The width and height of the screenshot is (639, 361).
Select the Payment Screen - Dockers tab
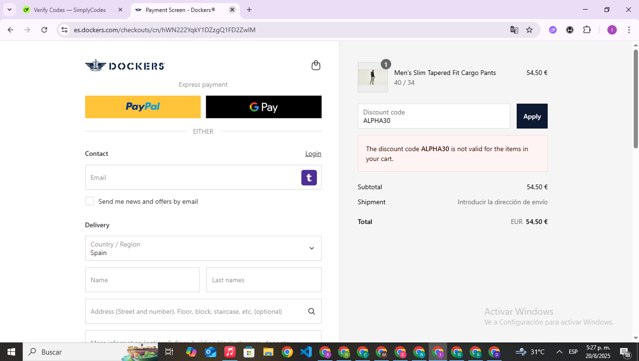(x=180, y=10)
